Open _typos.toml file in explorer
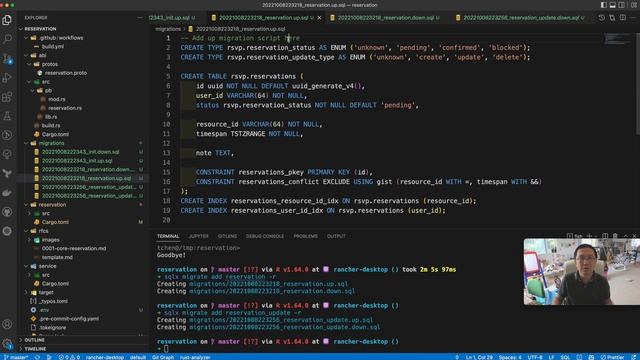 (x=53, y=301)
